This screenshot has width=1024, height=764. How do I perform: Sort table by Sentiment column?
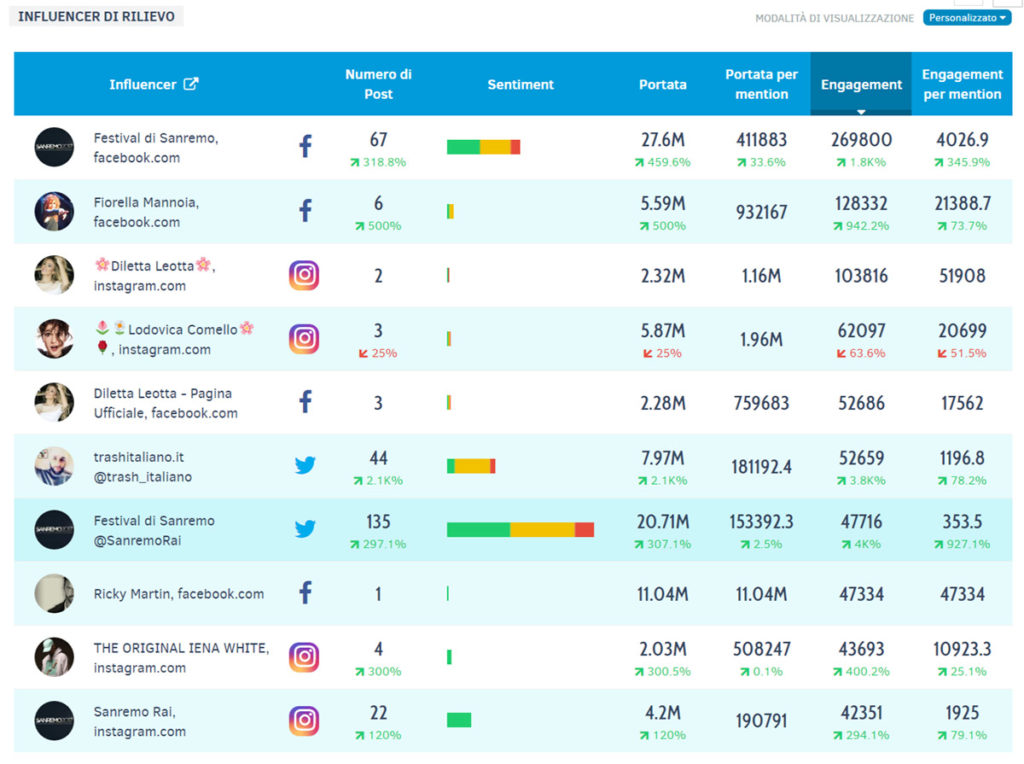point(520,84)
